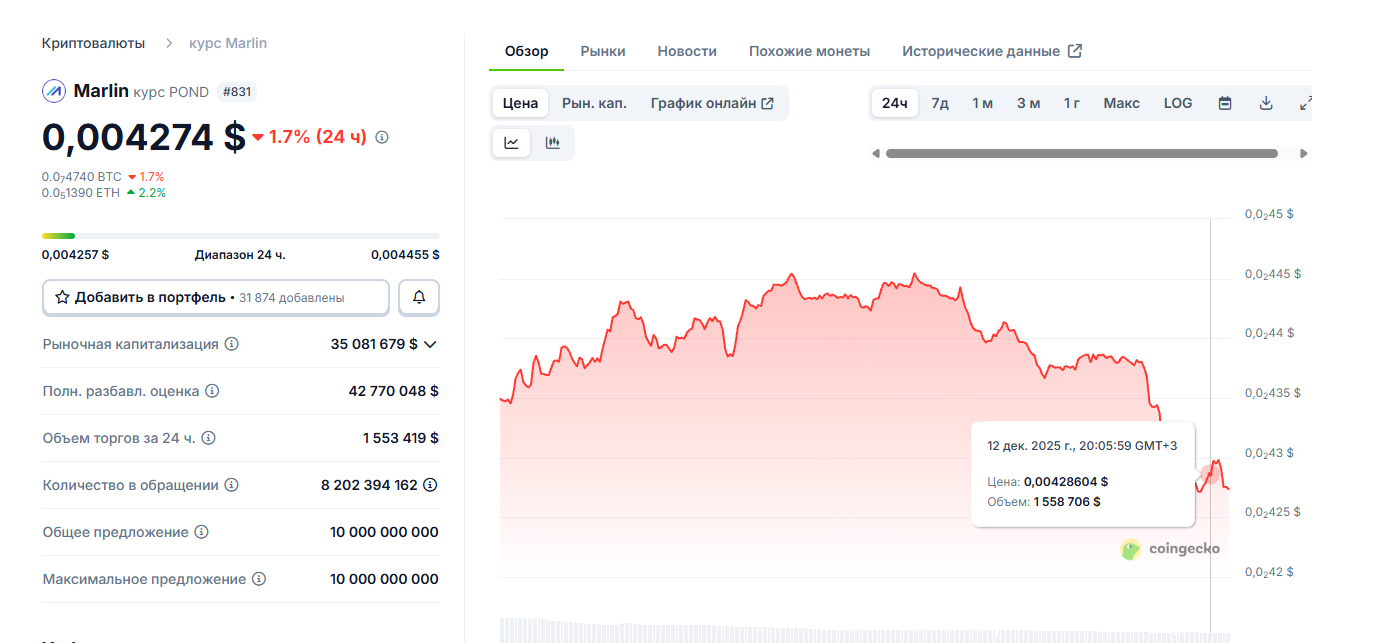1379x643 pixels.
Task: Open the Рынки tab
Action: [x=603, y=51]
